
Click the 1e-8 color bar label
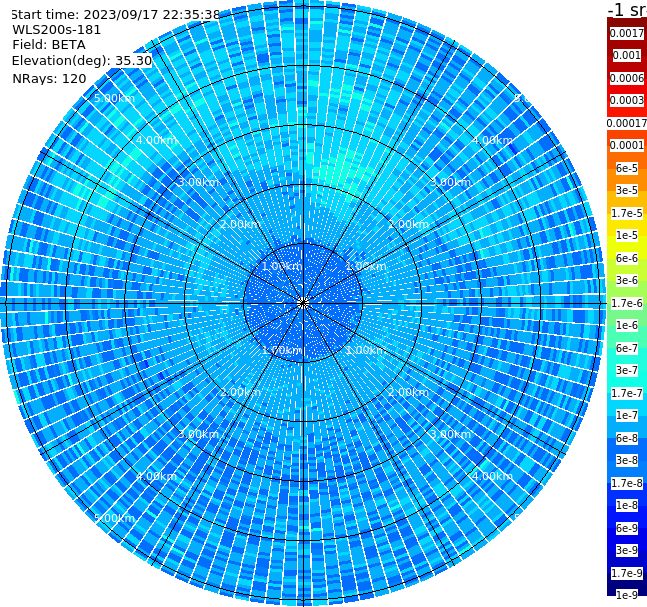click(x=627, y=505)
